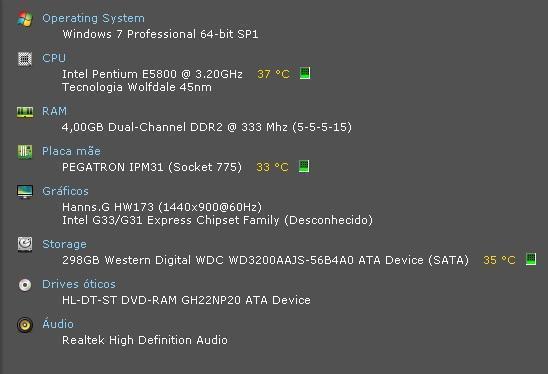Open the CPU section heading link
548x374 pixels.
coord(54,58)
